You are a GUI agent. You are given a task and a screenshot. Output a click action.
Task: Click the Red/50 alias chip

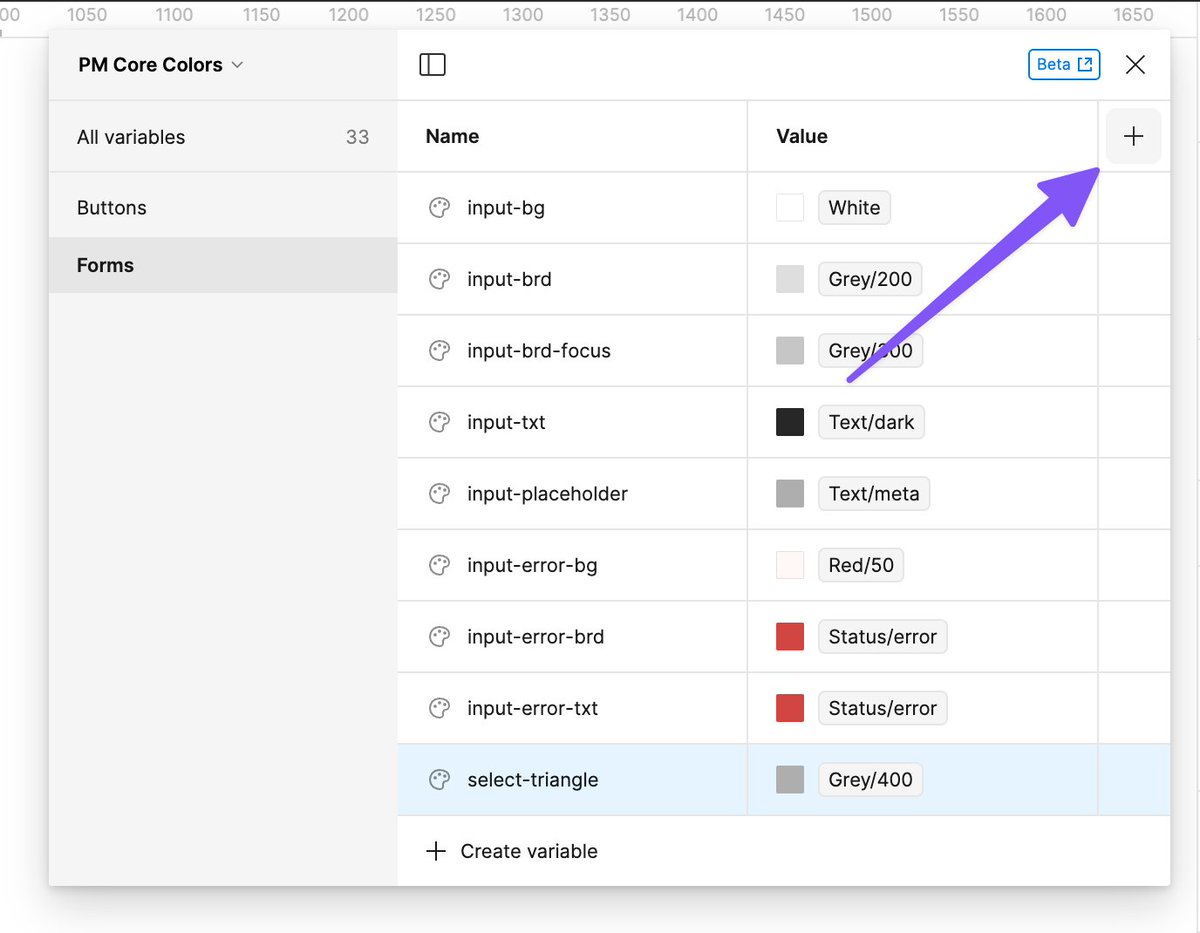861,565
